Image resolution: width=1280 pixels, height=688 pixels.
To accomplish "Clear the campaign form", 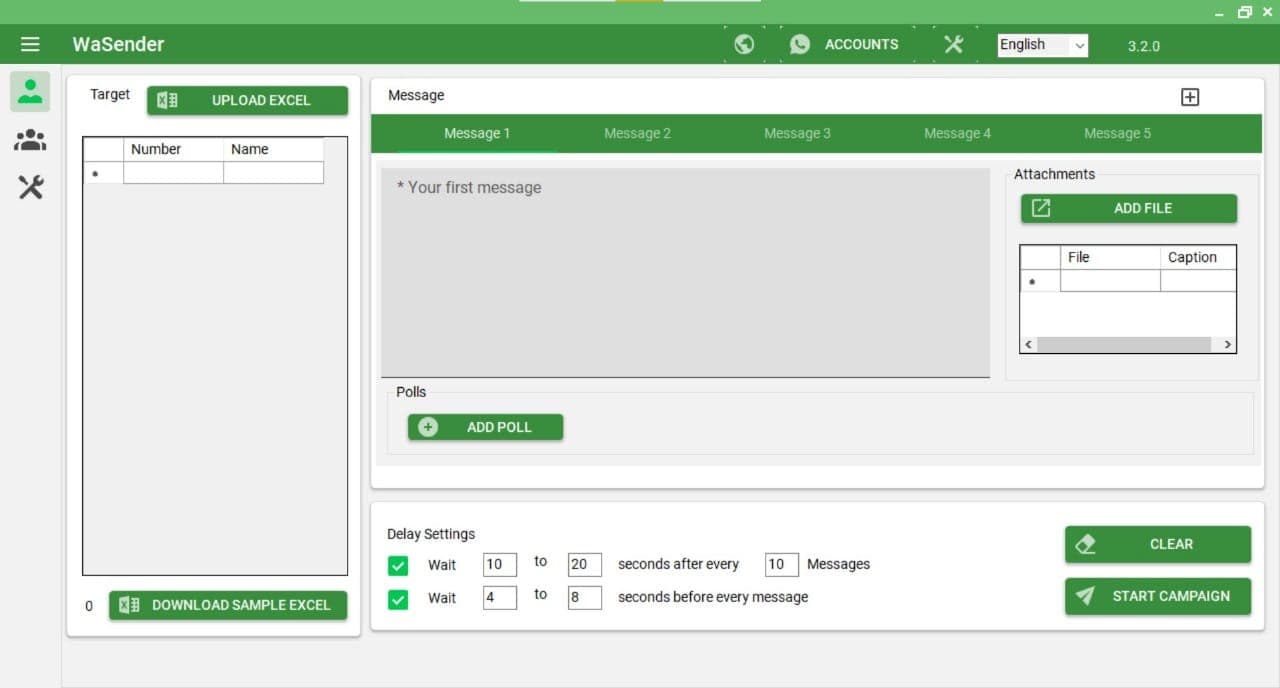I will (x=1157, y=544).
